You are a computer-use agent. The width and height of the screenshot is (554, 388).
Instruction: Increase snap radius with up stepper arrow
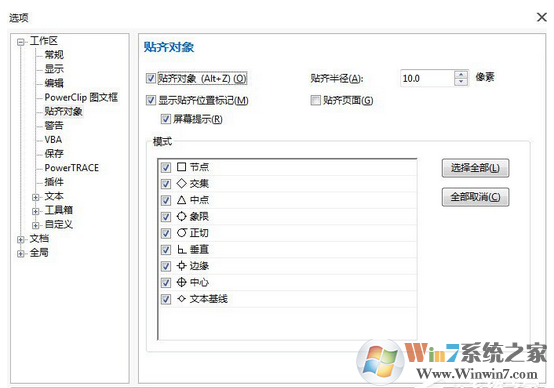click(x=461, y=75)
